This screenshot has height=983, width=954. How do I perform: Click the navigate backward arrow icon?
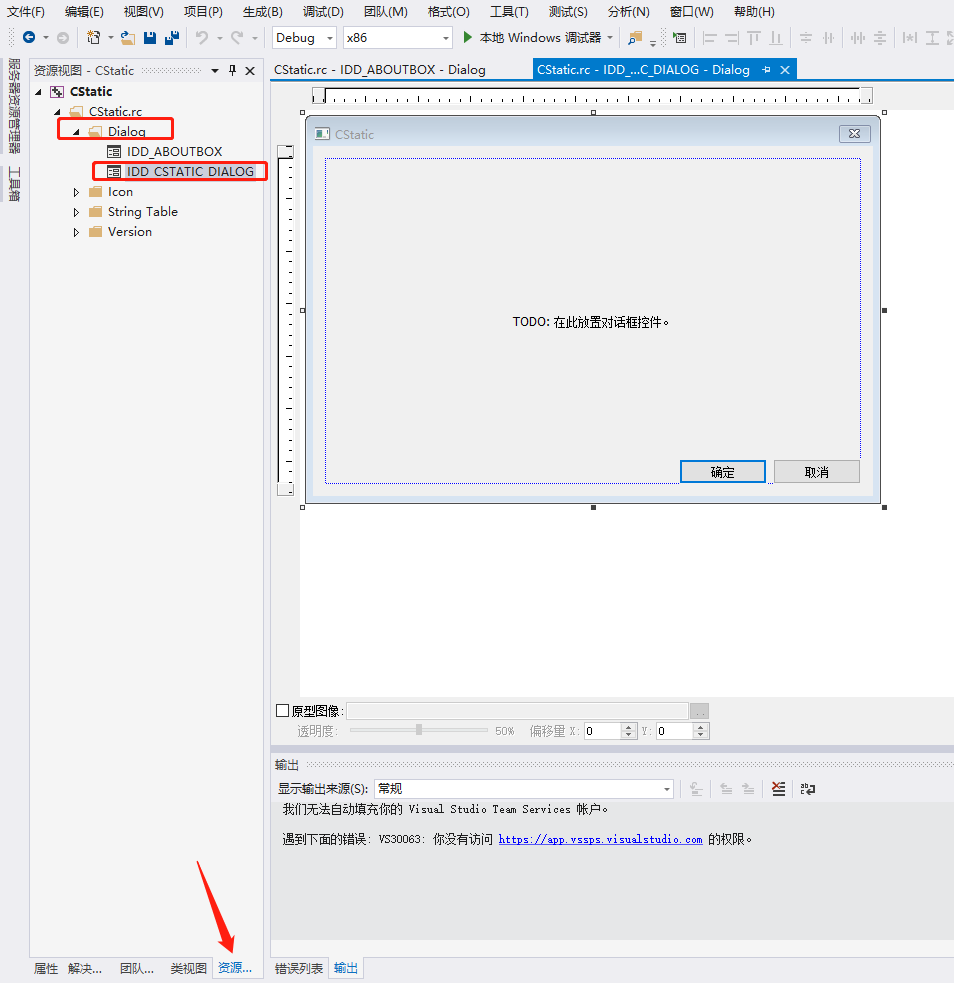[x=29, y=38]
